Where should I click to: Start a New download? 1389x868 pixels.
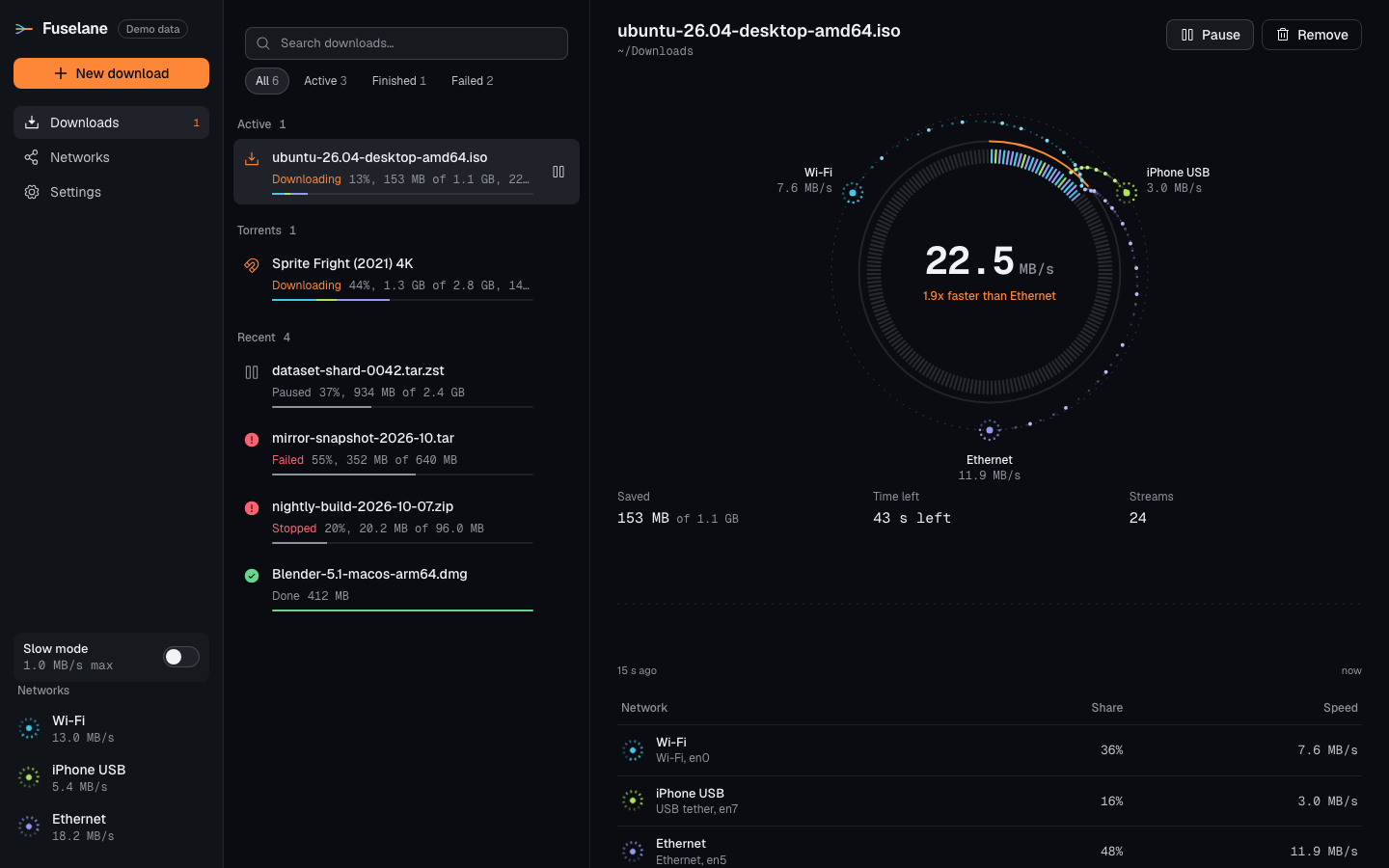click(111, 73)
